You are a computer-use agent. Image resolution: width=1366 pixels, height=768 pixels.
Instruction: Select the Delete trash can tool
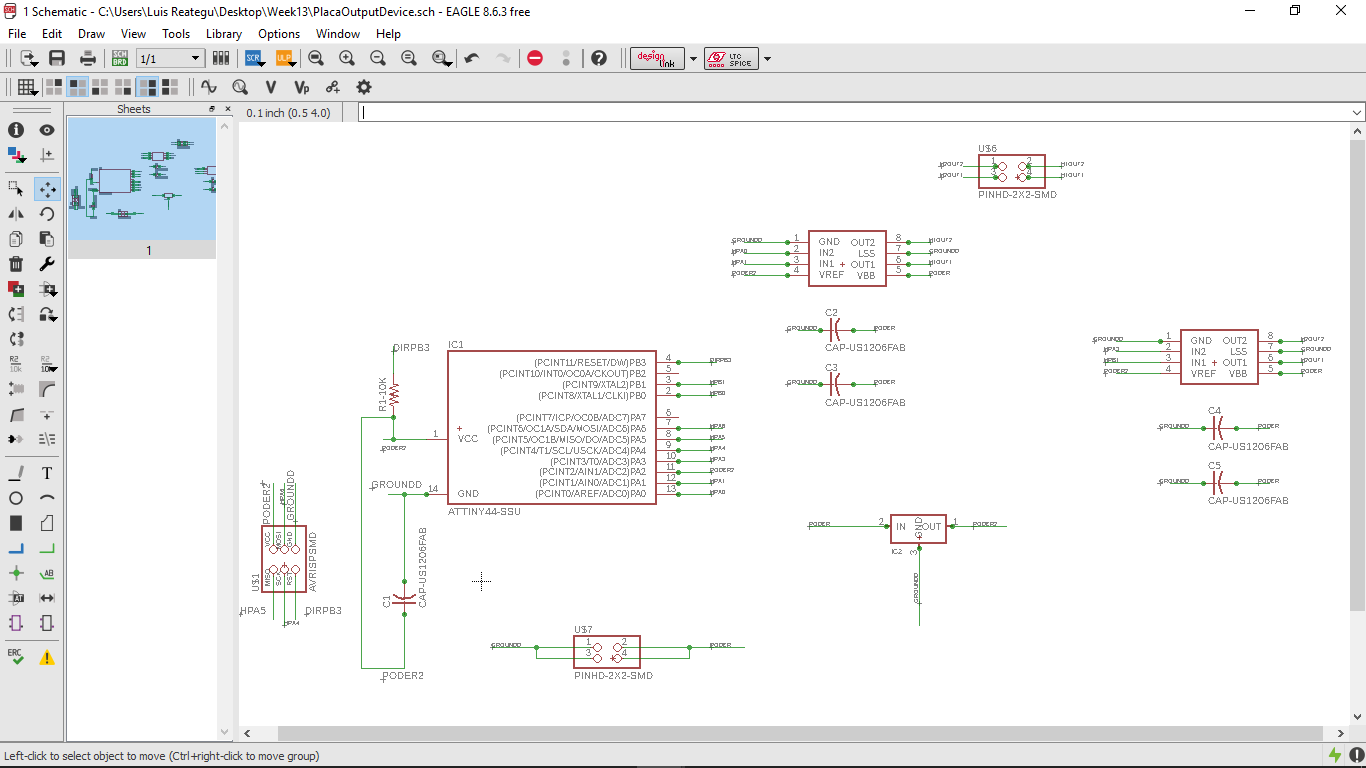click(x=16, y=264)
